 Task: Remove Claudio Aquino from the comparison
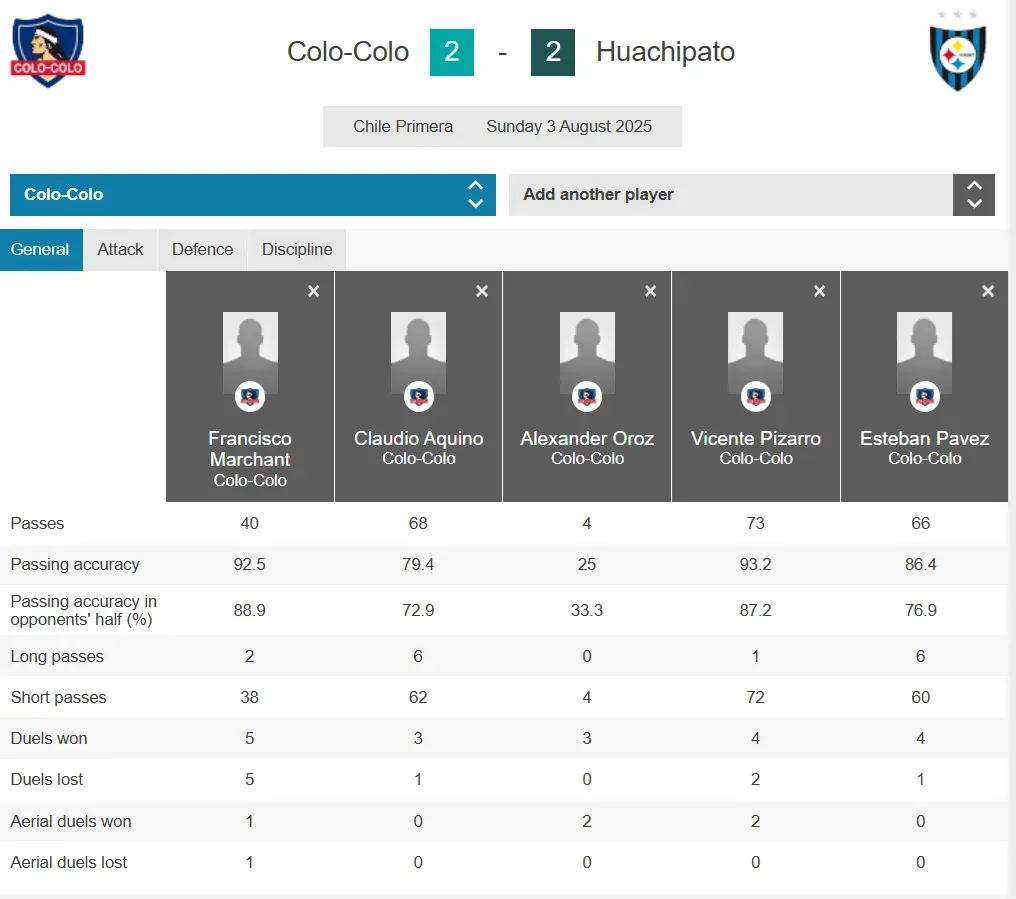[x=482, y=291]
